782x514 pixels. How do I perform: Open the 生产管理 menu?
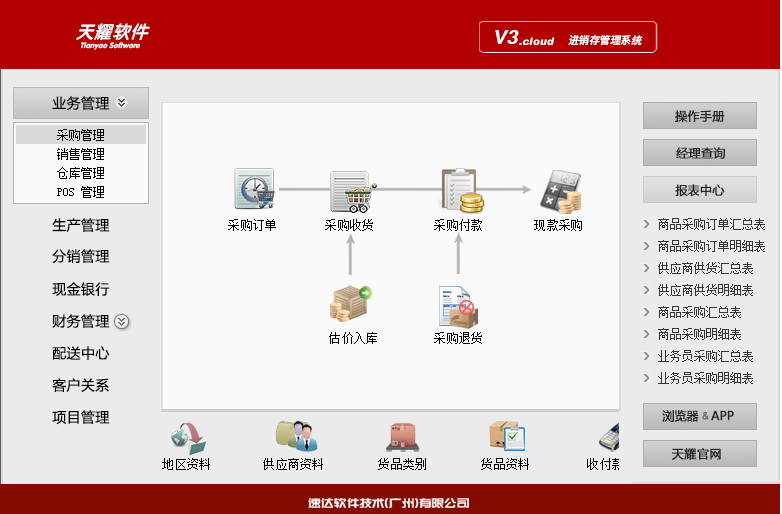81,225
